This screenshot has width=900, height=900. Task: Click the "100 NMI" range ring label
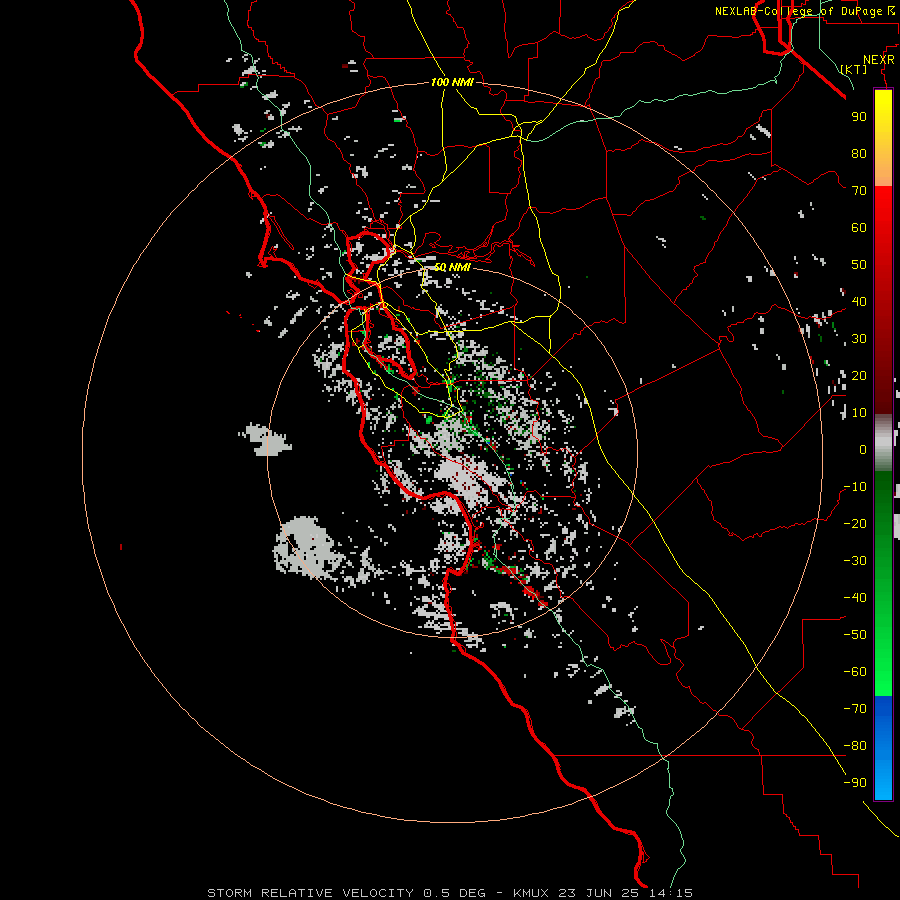click(452, 82)
